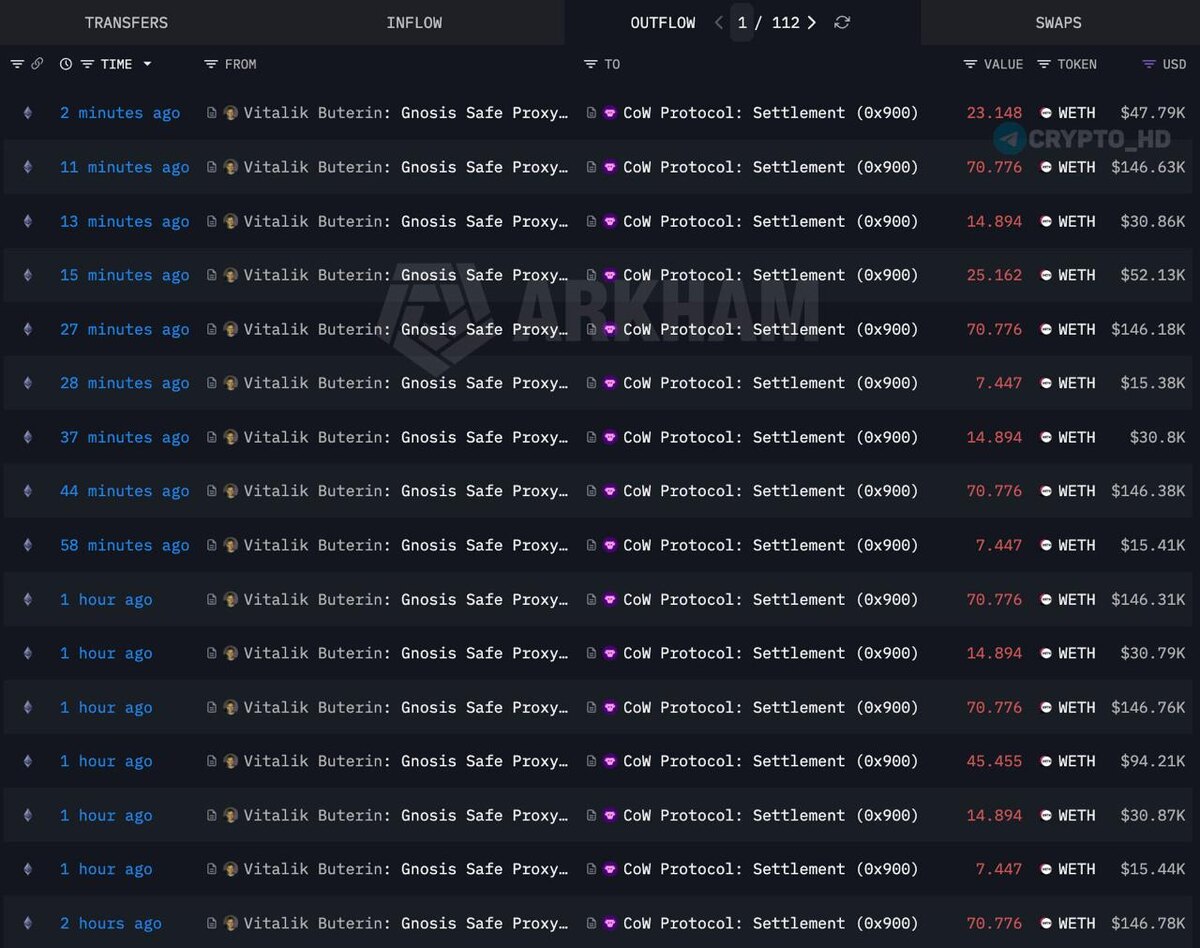The height and width of the screenshot is (948, 1200).
Task: Click contract document icon before Vitalik, 15 minutes row
Action: (x=212, y=275)
